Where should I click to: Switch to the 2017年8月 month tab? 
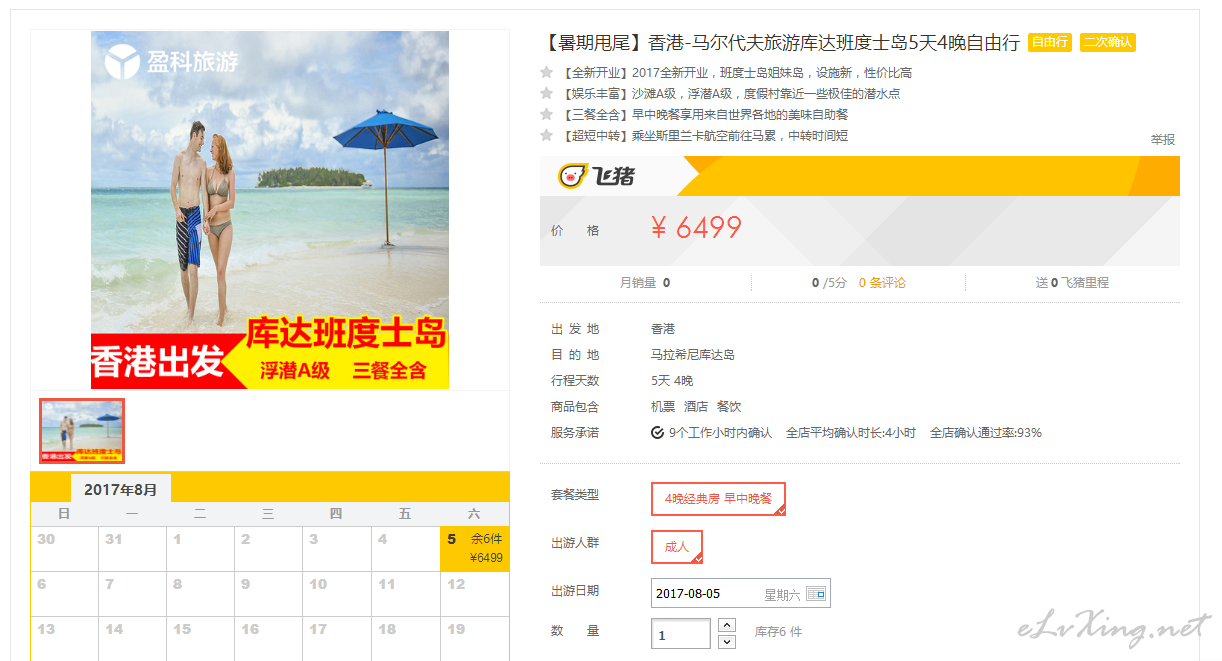(121, 489)
